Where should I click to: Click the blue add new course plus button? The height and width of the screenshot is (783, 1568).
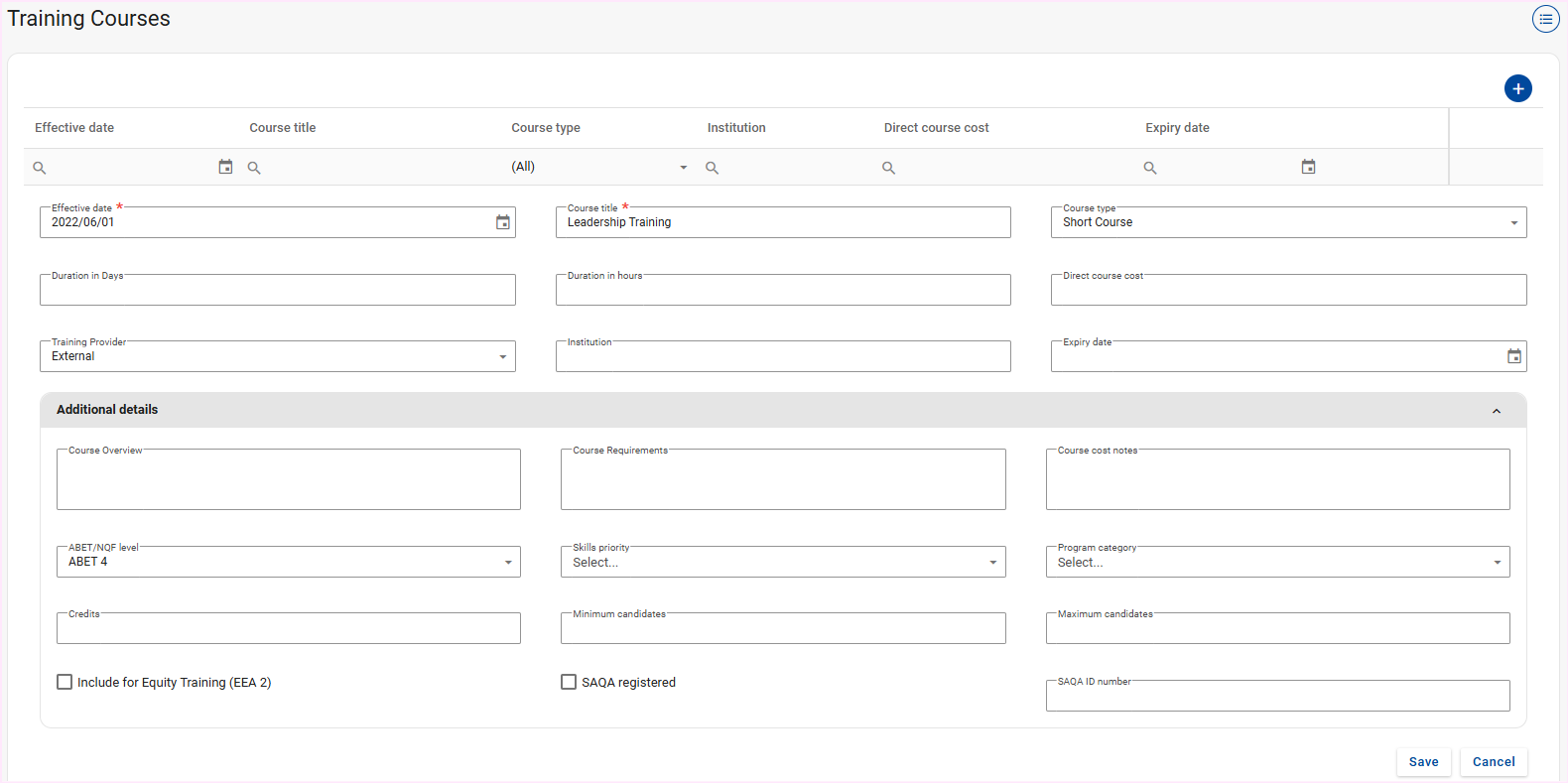(1517, 88)
